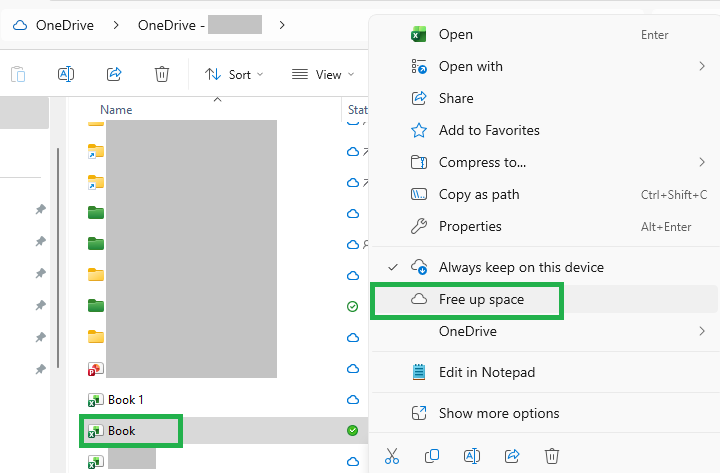Click the Share icon at context menu bottom
The height and width of the screenshot is (473, 720).
[512, 456]
